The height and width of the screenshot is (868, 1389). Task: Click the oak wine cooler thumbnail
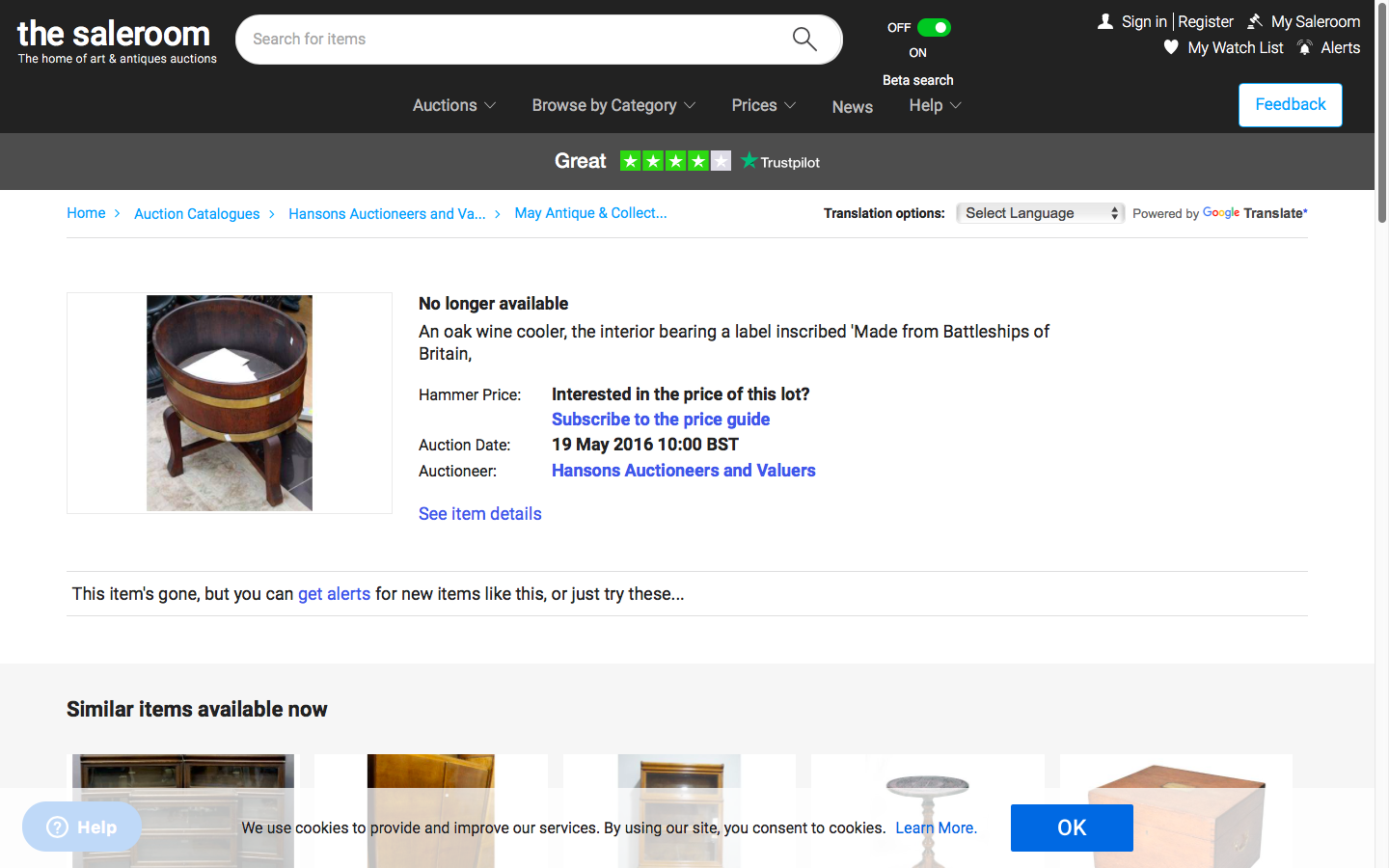point(230,403)
